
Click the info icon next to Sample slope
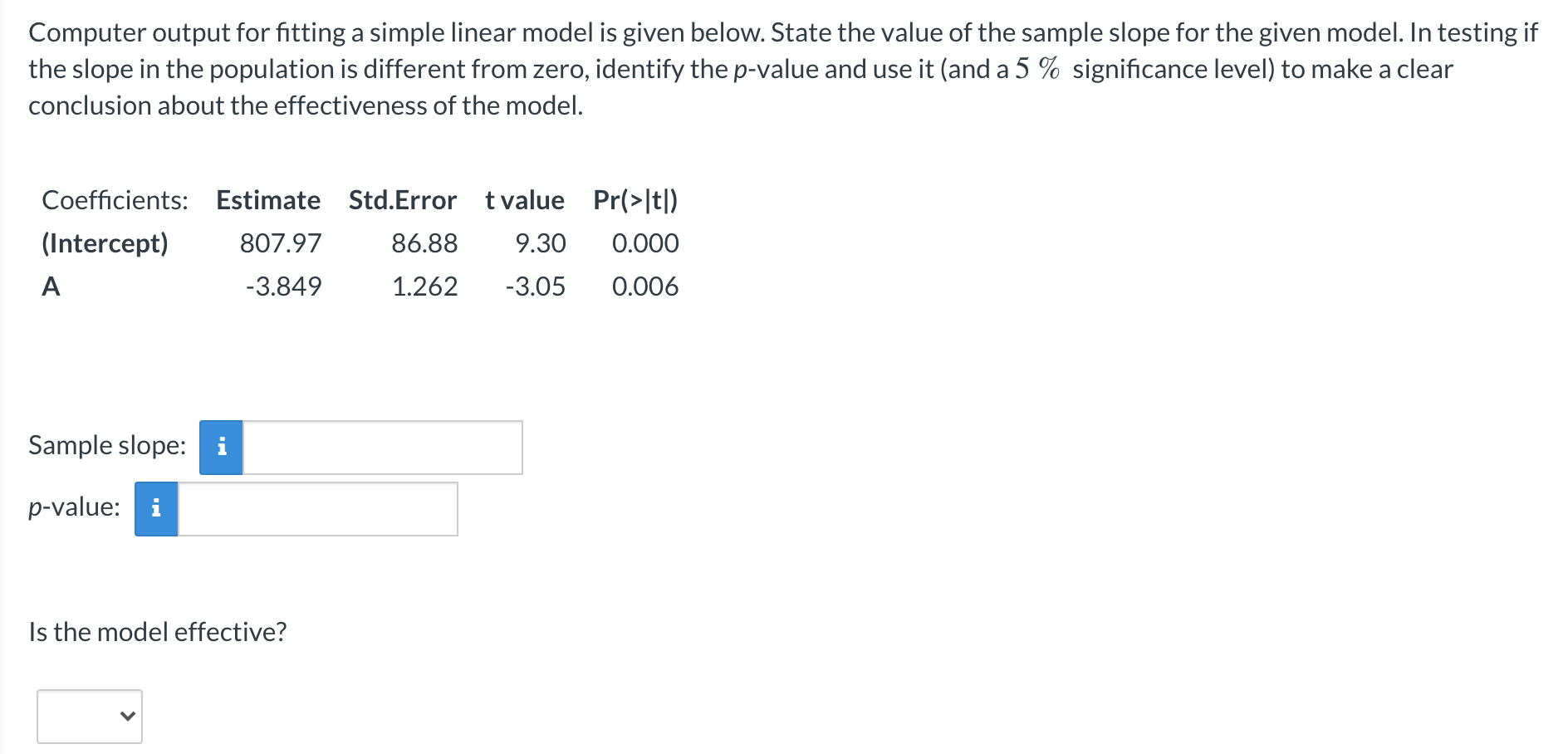pyautogui.click(x=220, y=446)
